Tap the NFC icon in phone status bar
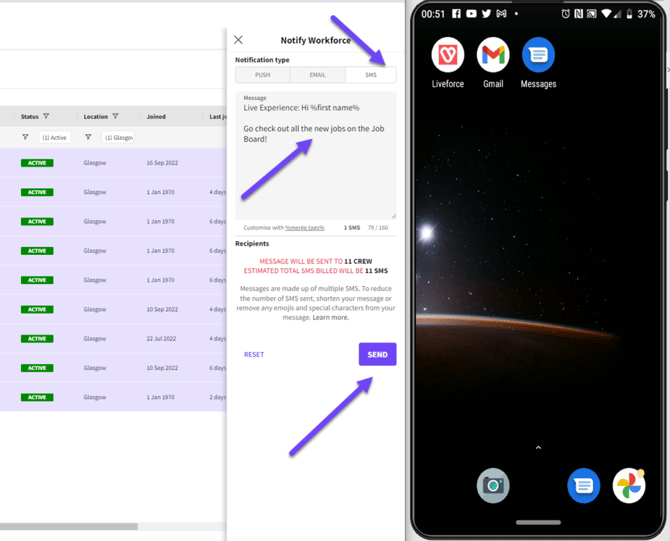The width and height of the screenshot is (670, 541). [x=579, y=14]
